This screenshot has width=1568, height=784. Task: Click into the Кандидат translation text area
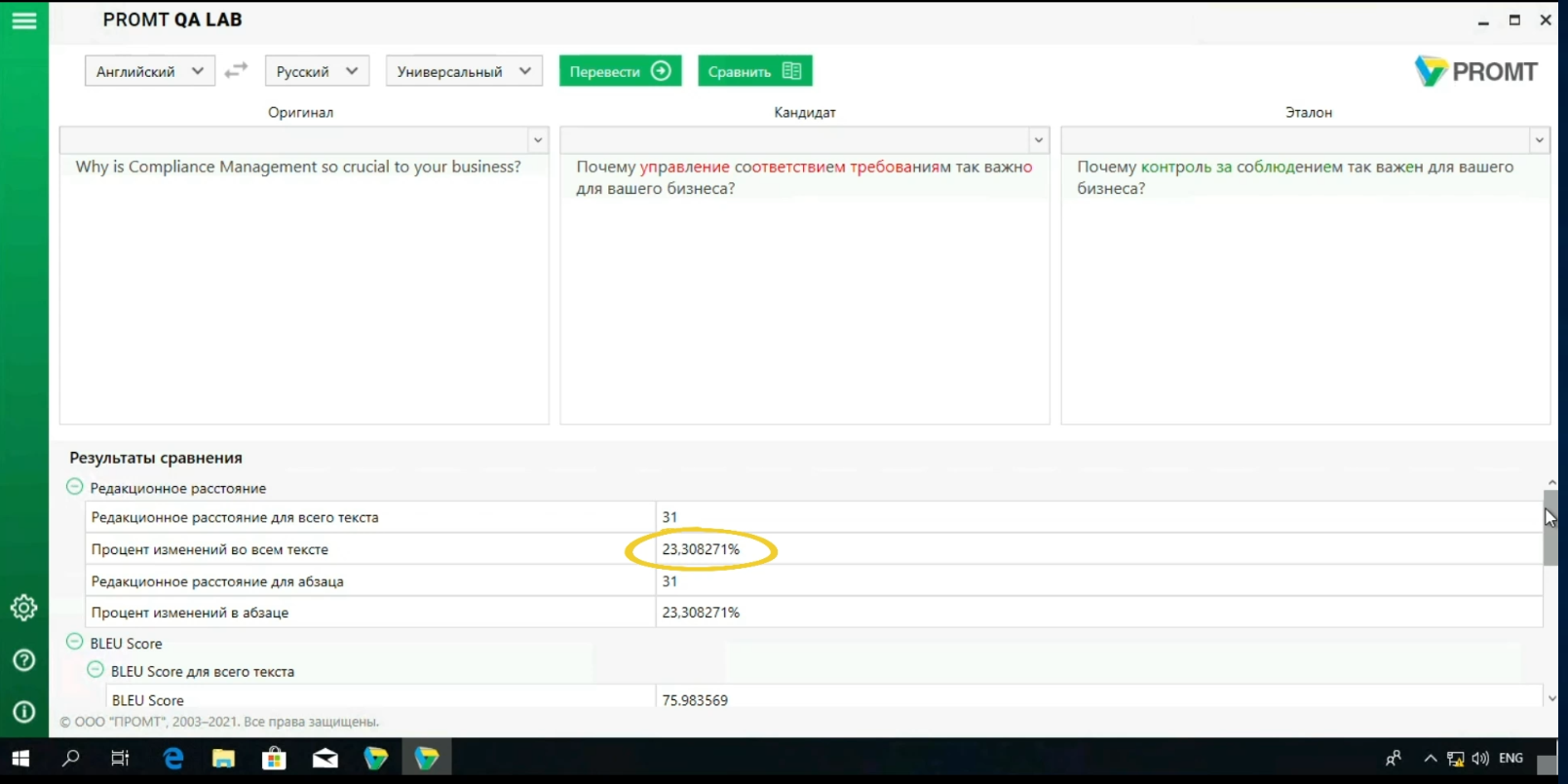coord(805,289)
